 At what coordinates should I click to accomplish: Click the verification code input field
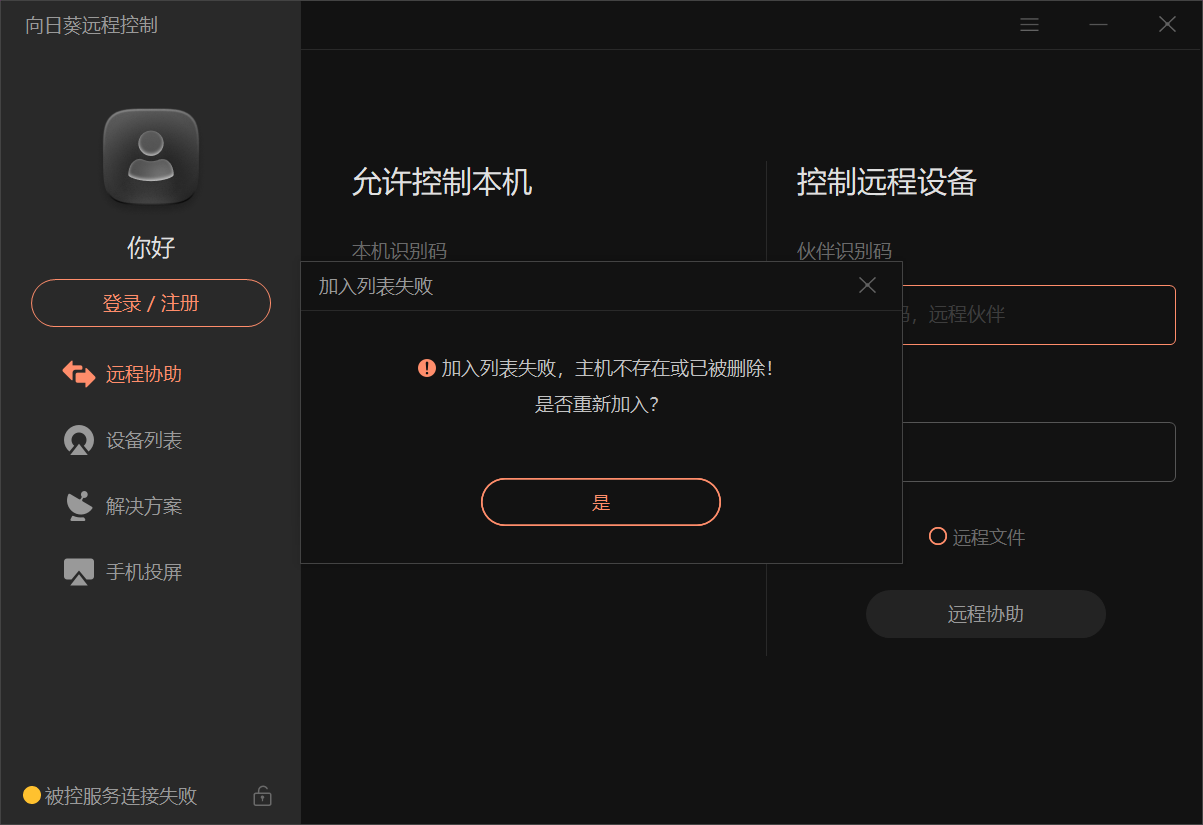(1038, 452)
